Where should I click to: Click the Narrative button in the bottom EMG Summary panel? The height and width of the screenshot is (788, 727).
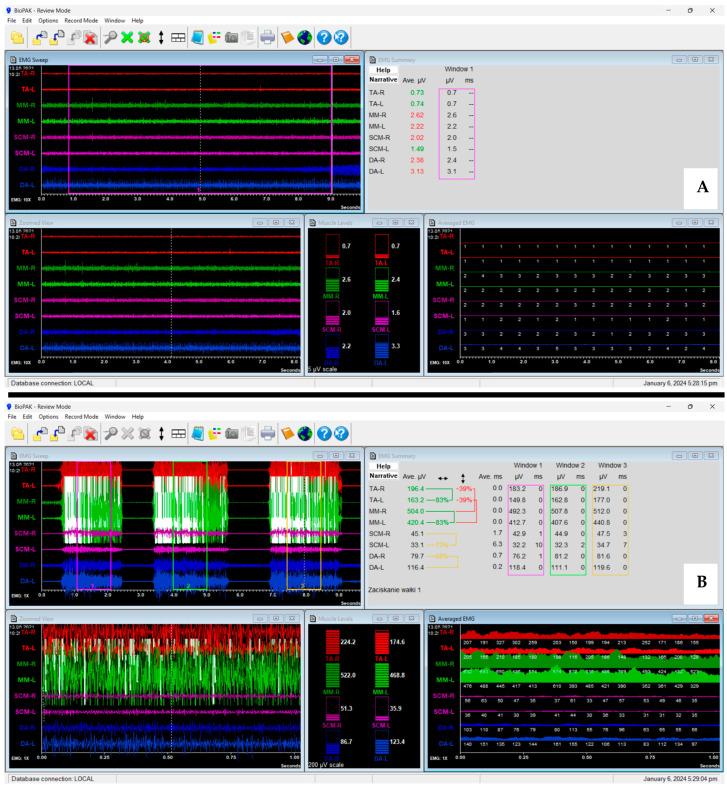pyautogui.click(x=382, y=476)
